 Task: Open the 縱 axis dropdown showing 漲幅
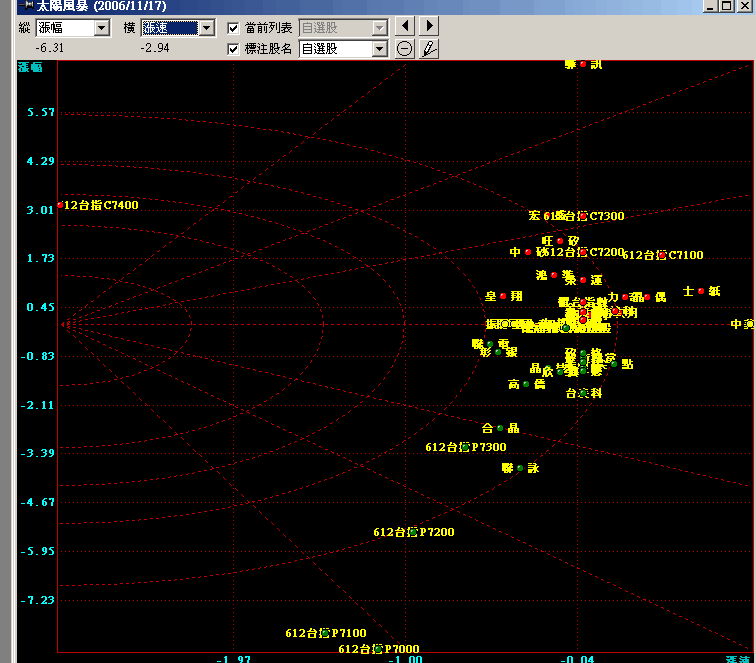click(101, 28)
